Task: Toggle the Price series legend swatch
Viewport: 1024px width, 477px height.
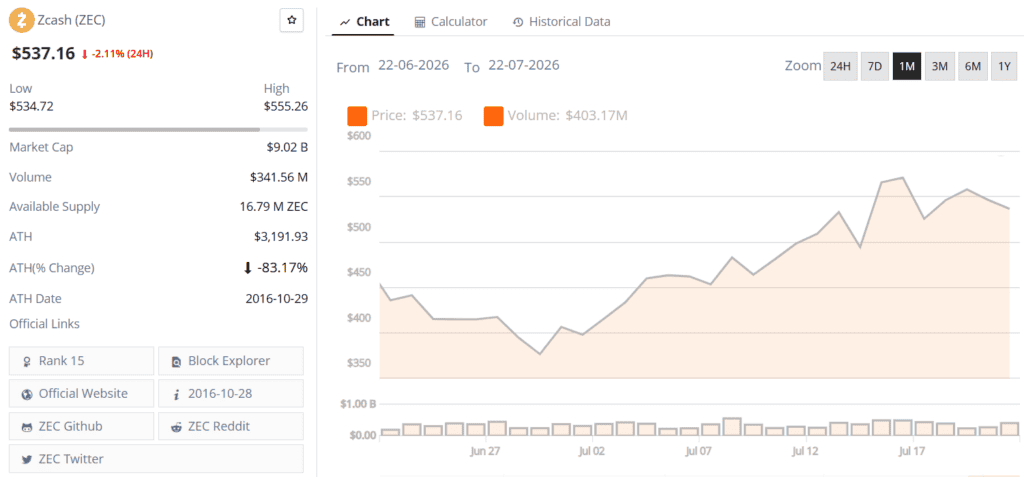Action: [357, 116]
